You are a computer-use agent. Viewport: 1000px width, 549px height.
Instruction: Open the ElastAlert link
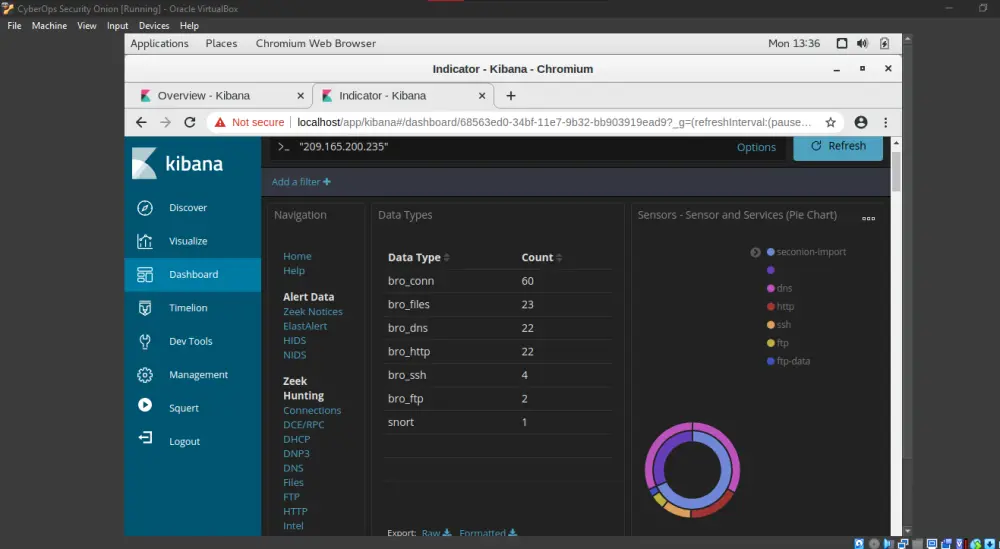305,326
